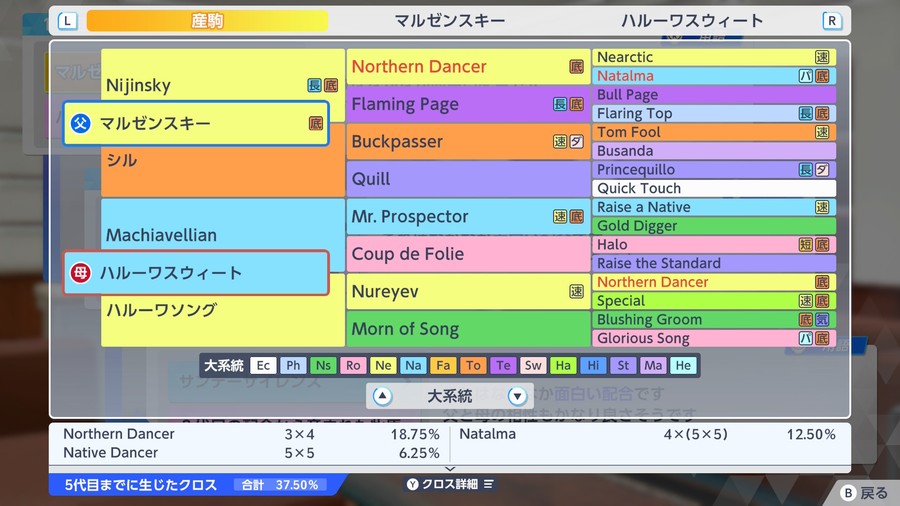Click the St lineage color swatch
This screenshot has height=506, width=900.
pyautogui.click(x=623, y=365)
